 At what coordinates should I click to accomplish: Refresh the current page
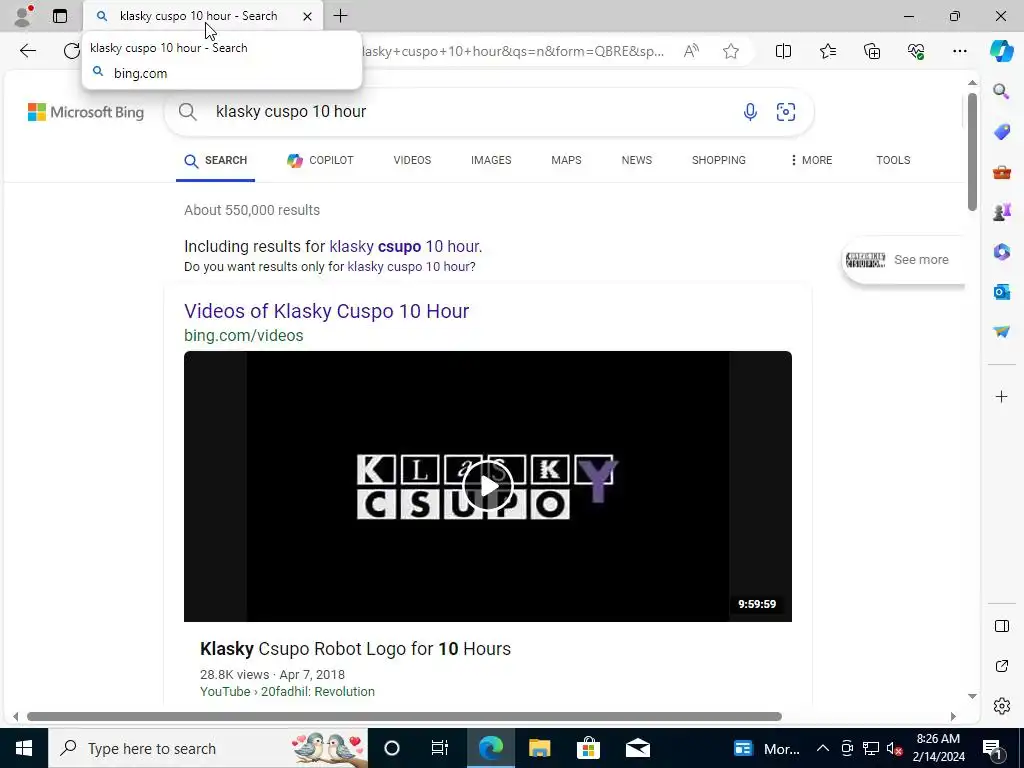71,51
